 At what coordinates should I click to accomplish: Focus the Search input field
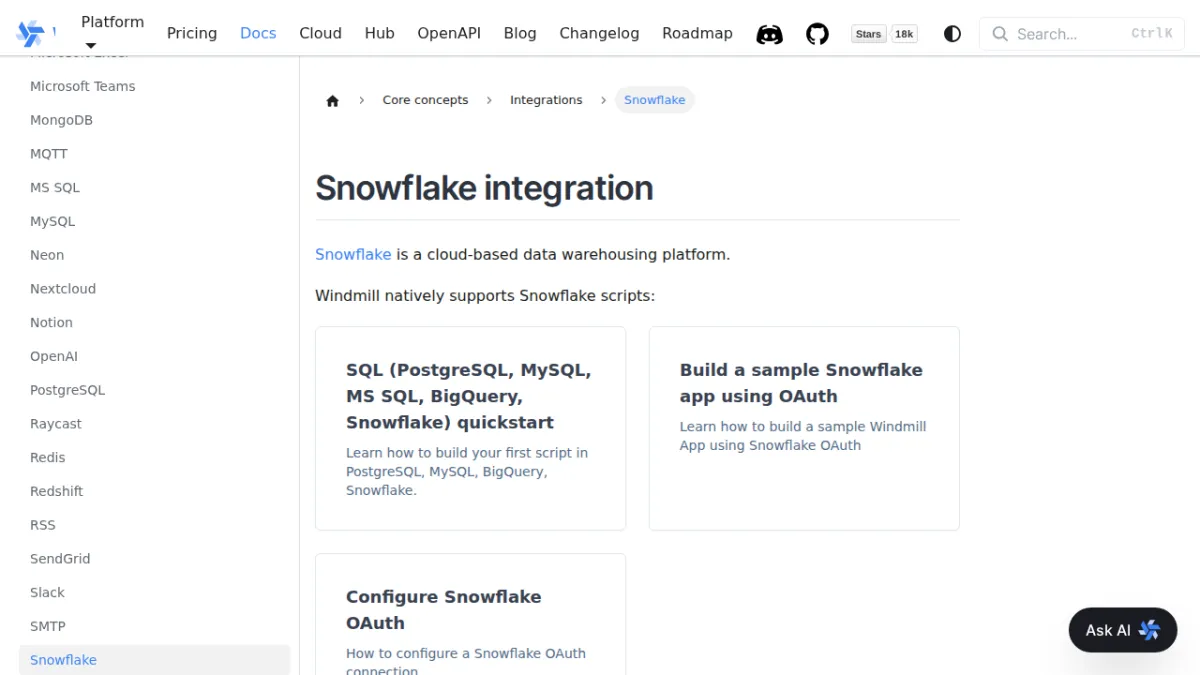[x=1082, y=34]
